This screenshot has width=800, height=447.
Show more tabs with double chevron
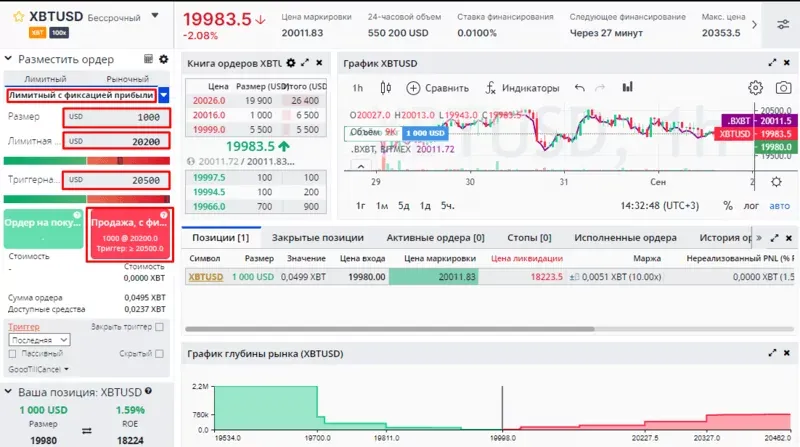(759, 238)
